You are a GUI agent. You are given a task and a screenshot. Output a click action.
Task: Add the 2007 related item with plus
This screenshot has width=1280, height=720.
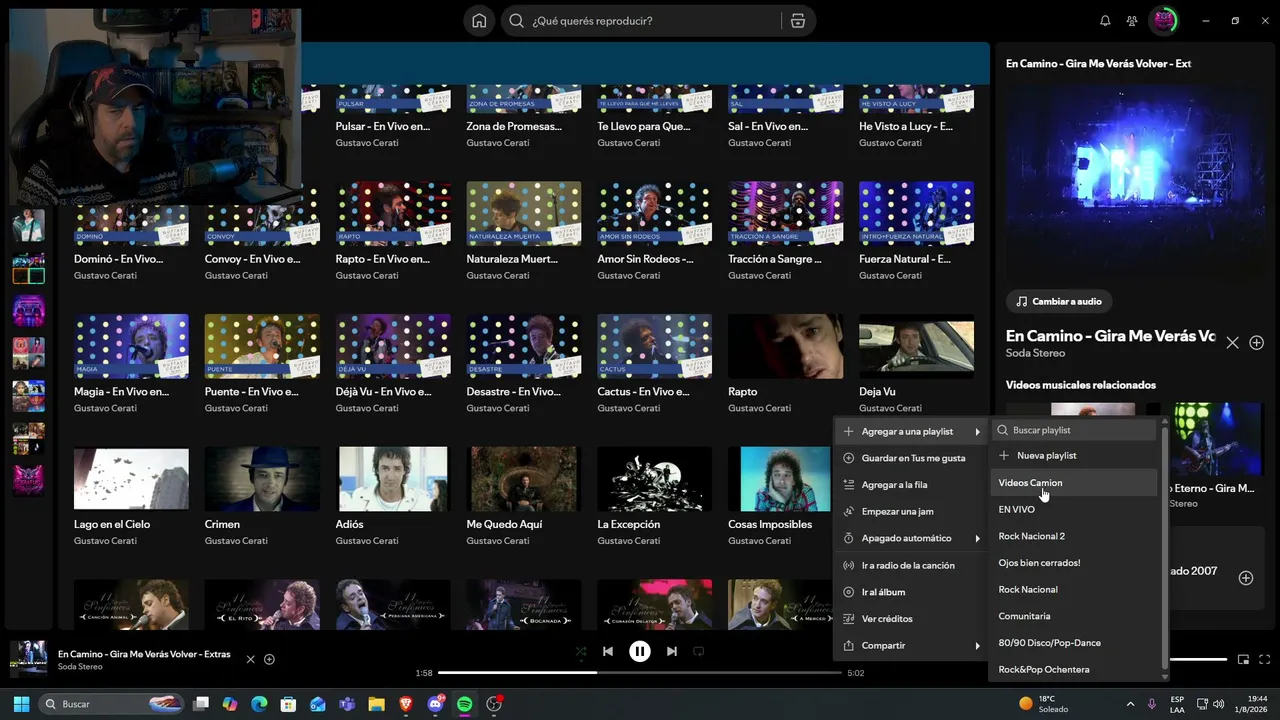pyautogui.click(x=1246, y=578)
